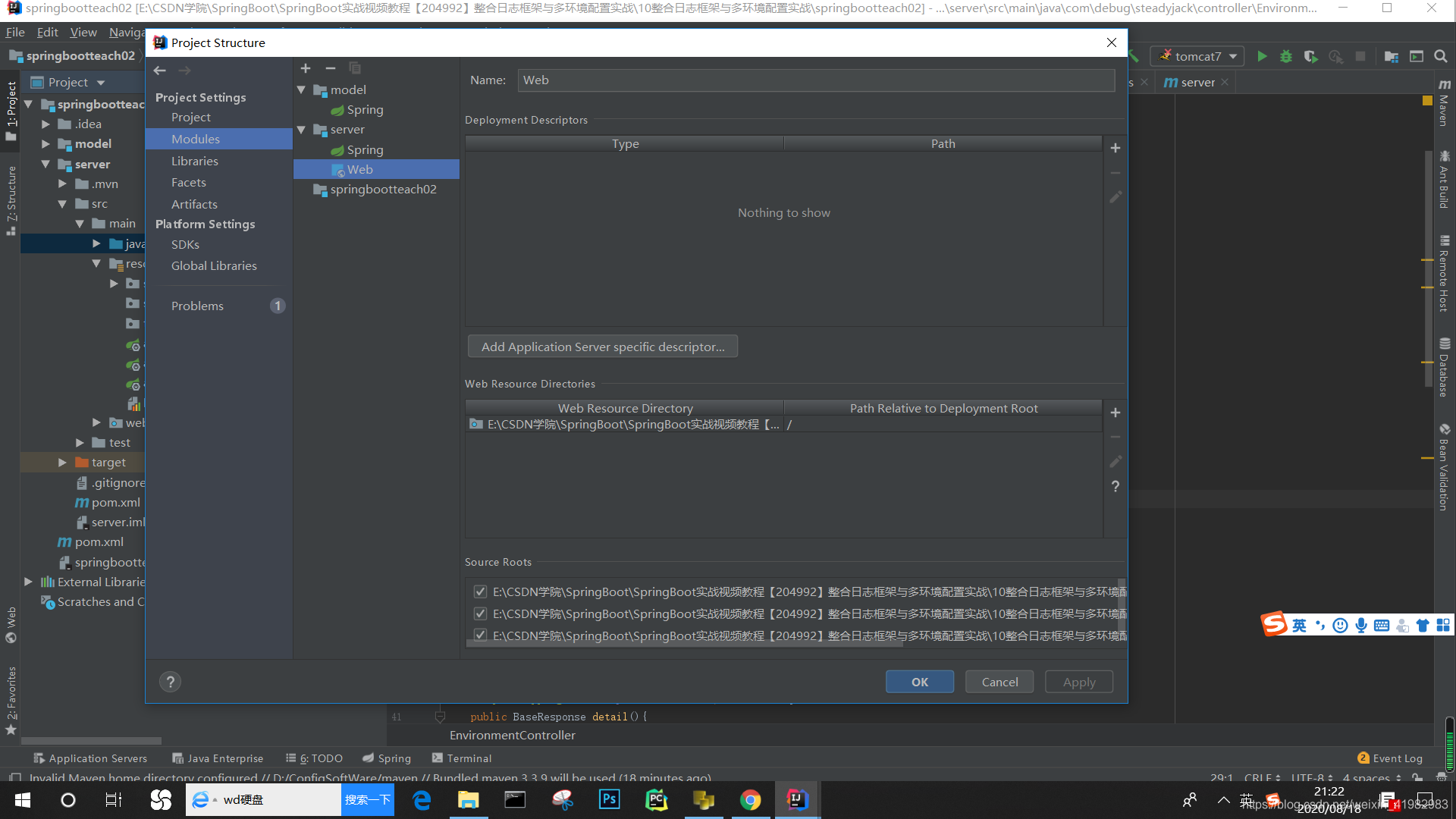Screen dimensions: 1456x819
Task: Collapse the model module node
Action: tap(301, 90)
